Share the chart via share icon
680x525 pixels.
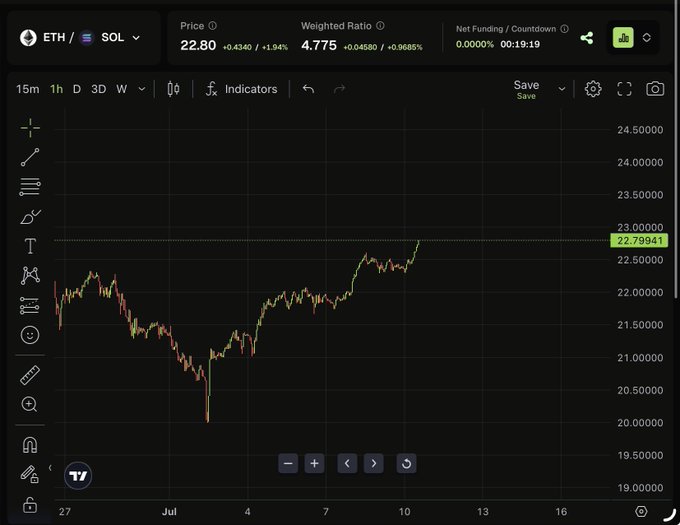click(x=587, y=38)
